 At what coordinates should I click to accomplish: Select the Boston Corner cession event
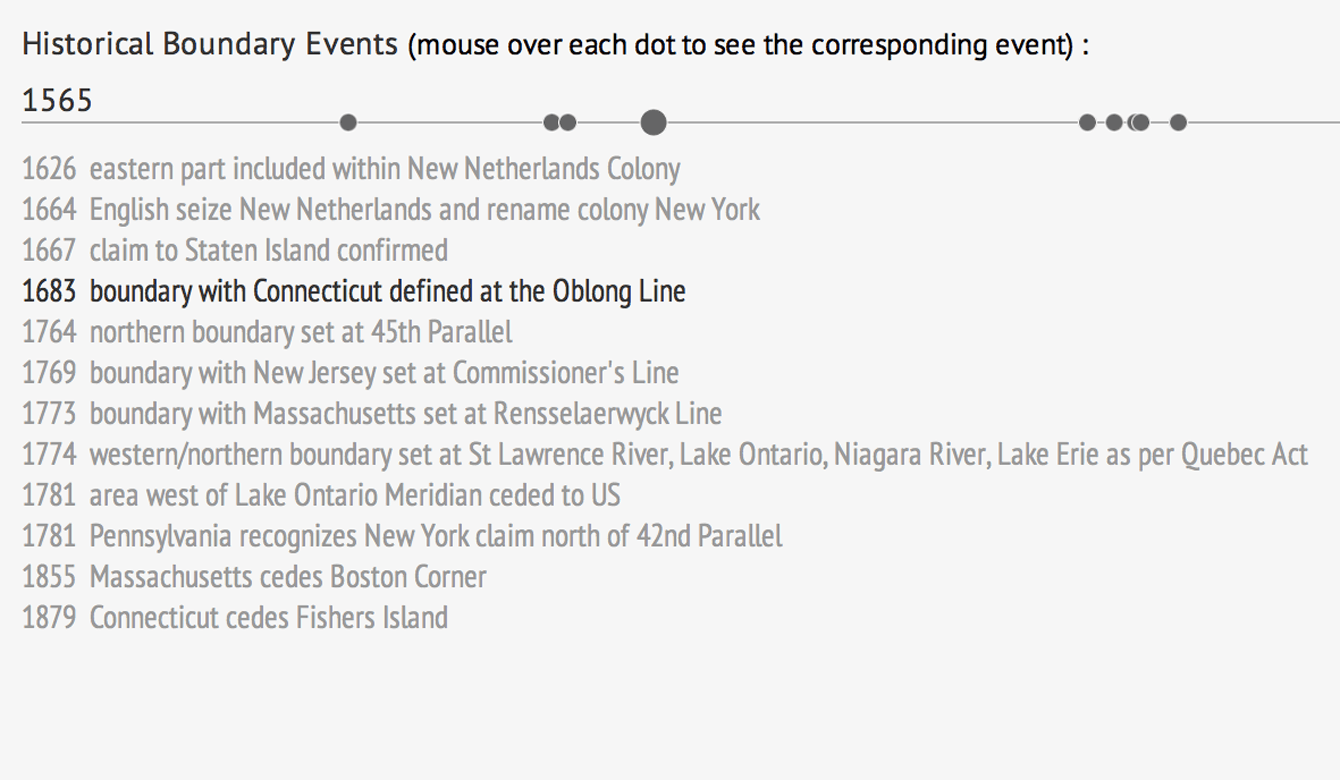tap(254, 577)
